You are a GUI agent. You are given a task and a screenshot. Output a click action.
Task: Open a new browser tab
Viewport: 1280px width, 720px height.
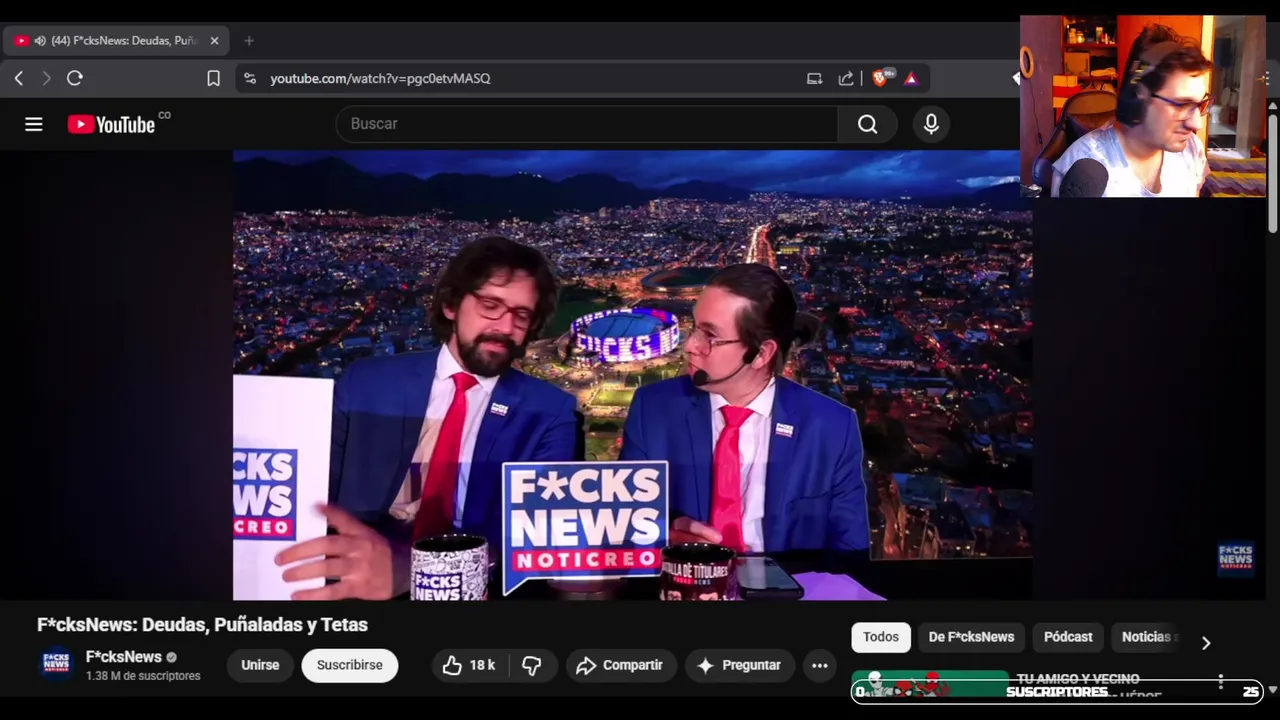249,41
